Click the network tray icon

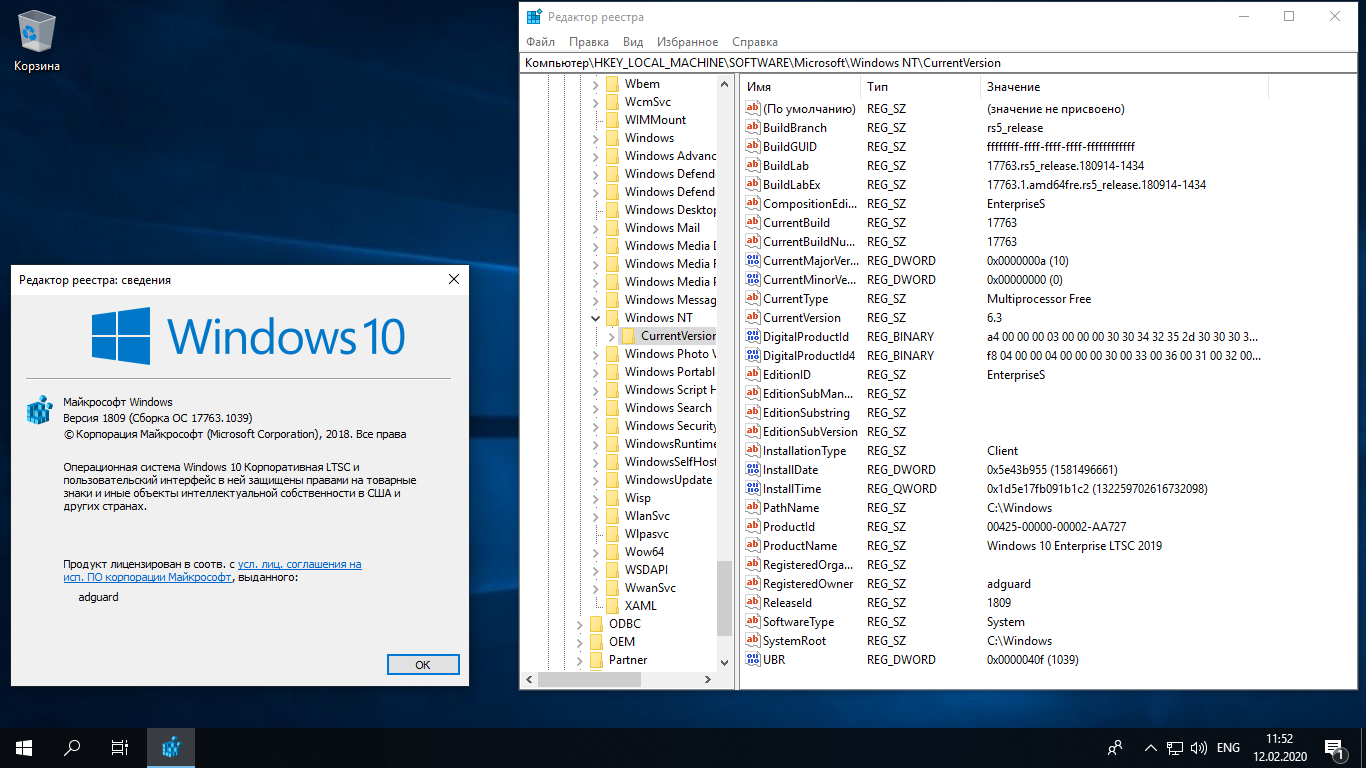click(x=1175, y=748)
